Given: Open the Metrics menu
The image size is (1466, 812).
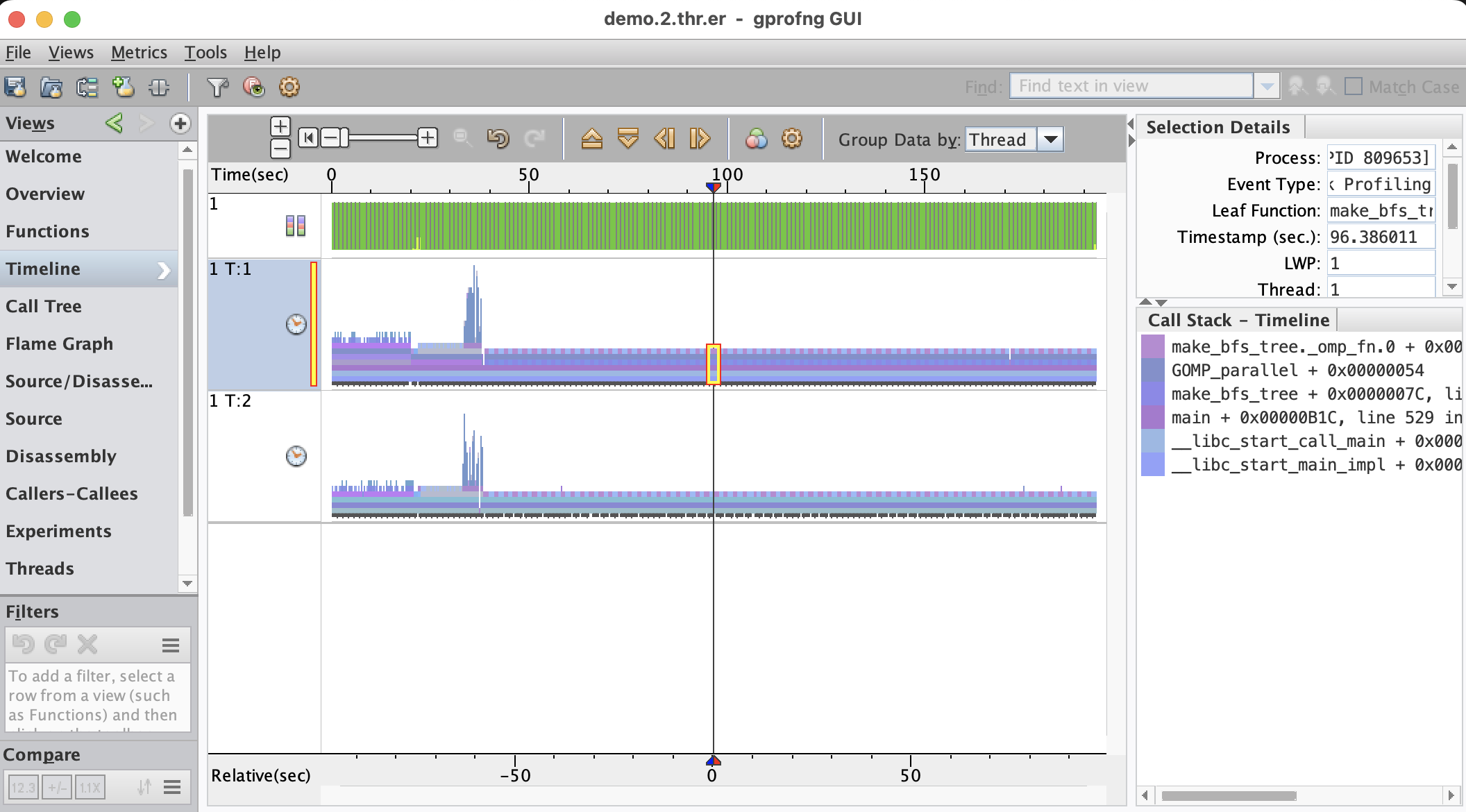Looking at the screenshot, I should click(x=139, y=53).
